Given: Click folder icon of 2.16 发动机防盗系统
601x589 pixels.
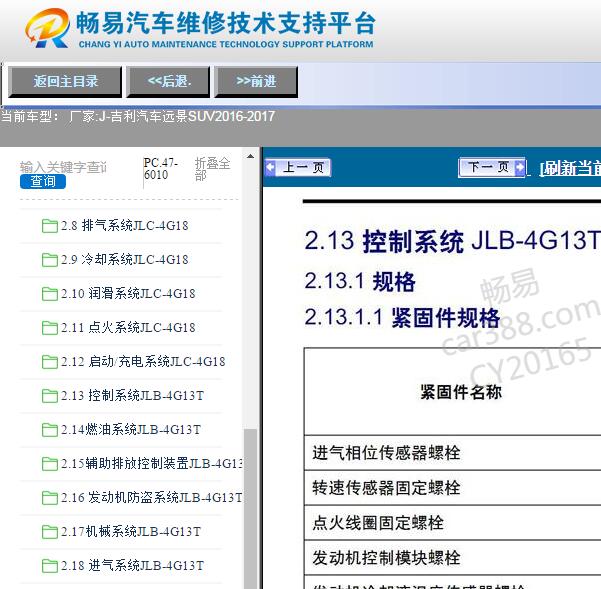Looking at the screenshot, I should coord(49,498).
